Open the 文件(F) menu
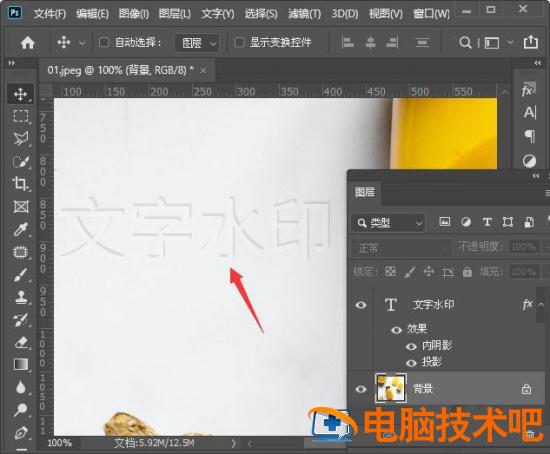Viewport: 550px width, 454px height. (49, 14)
